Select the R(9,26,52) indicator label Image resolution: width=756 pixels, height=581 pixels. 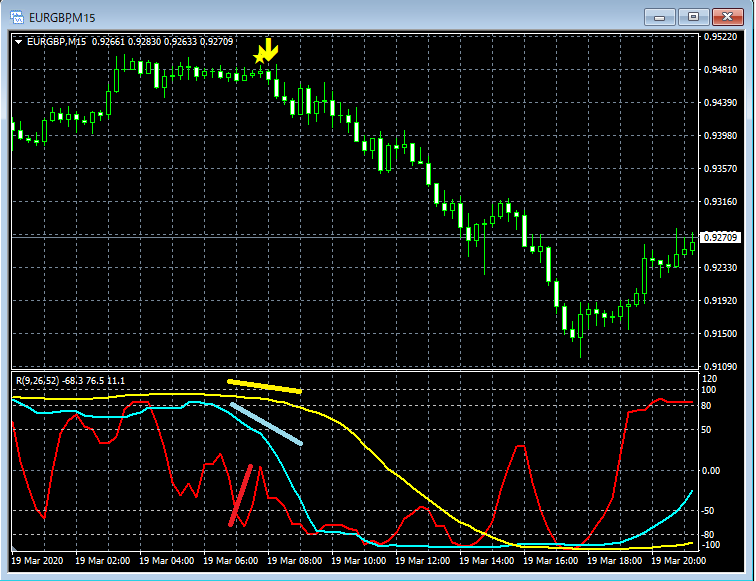click(x=38, y=381)
